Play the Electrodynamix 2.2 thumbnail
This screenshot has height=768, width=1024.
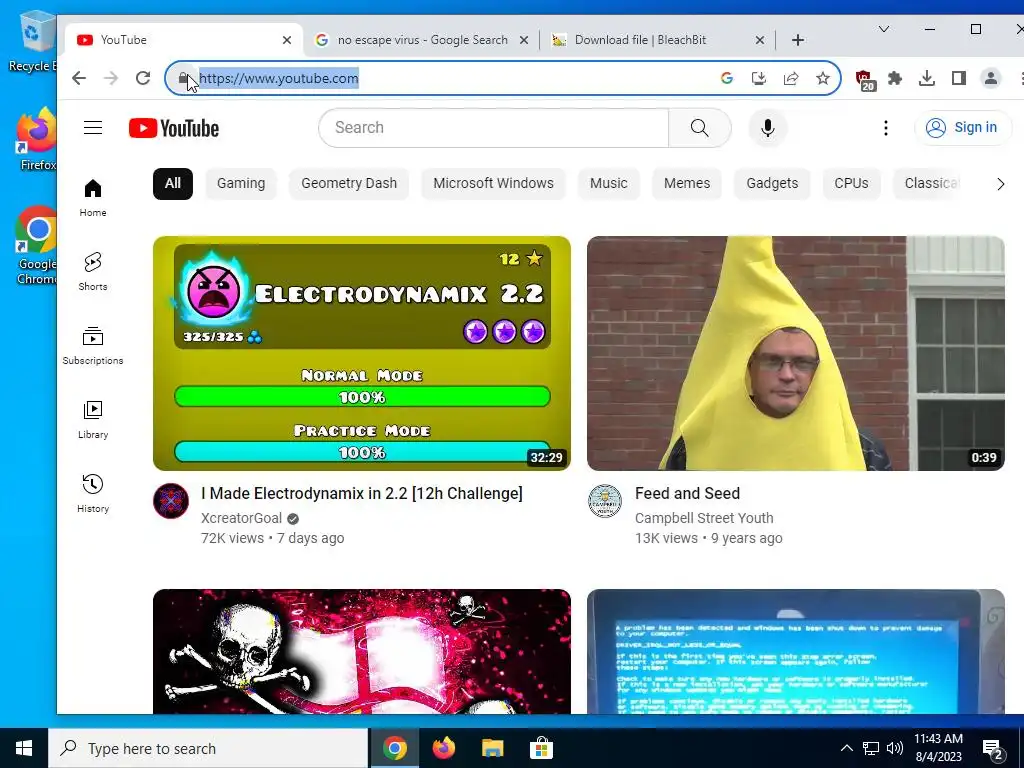click(362, 353)
